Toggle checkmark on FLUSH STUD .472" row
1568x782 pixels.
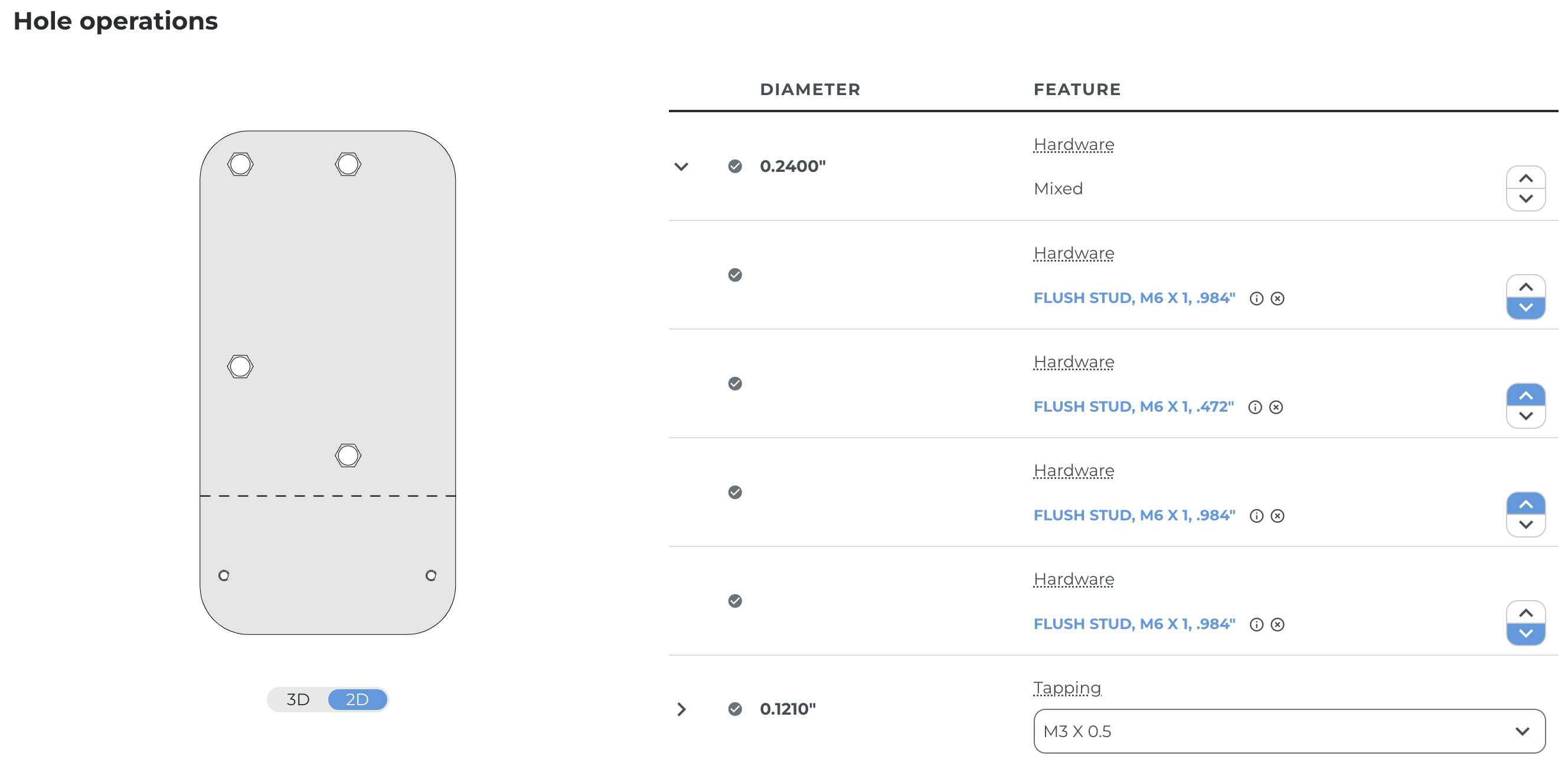pyautogui.click(x=734, y=384)
